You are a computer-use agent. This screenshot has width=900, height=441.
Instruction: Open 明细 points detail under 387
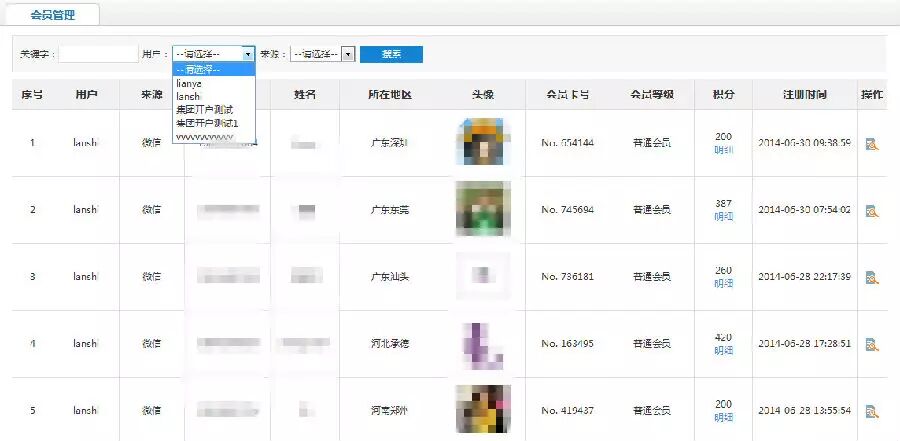(723, 216)
